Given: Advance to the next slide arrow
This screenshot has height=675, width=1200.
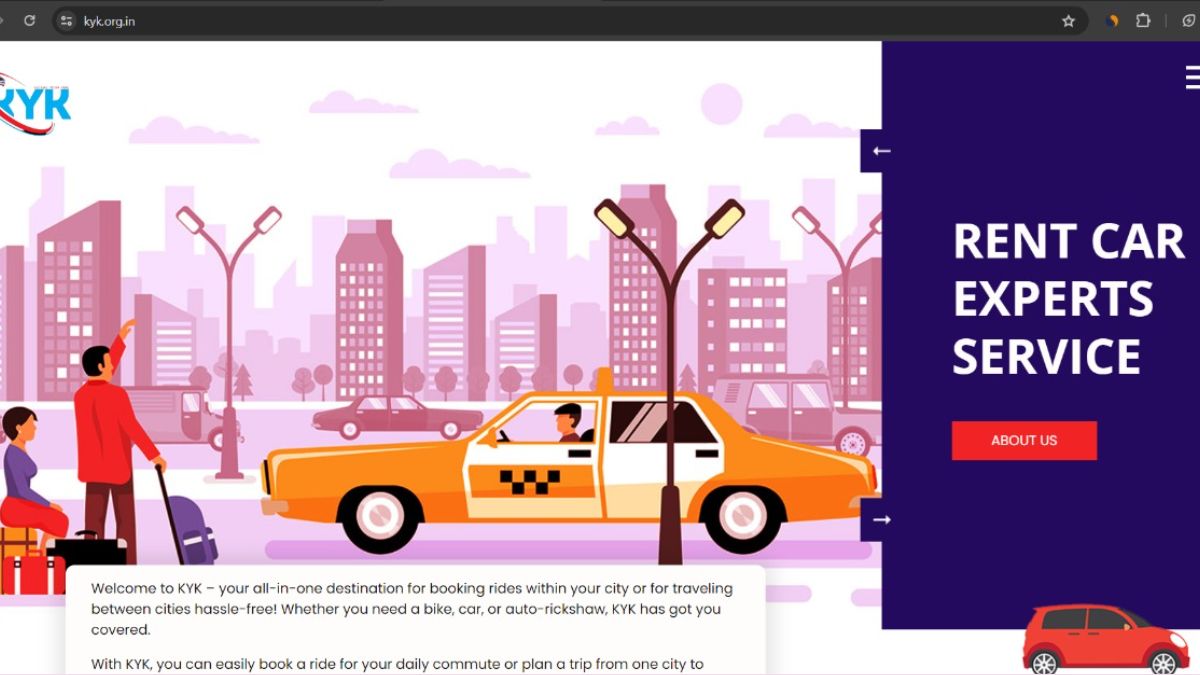Looking at the screenshot, I should click(880, 520).
